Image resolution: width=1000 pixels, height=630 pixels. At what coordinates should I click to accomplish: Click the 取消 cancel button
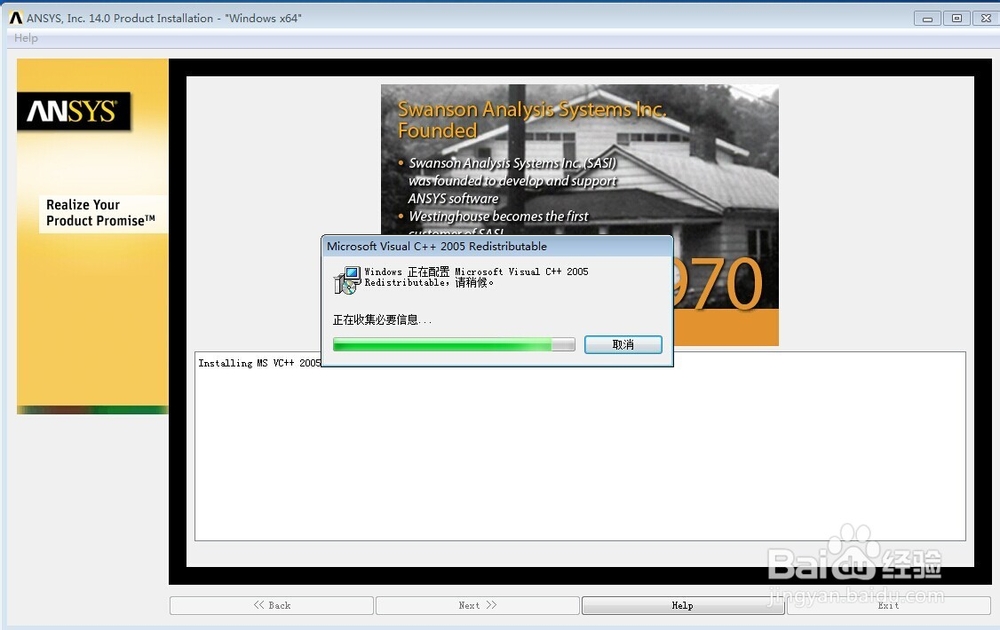(x=623, y=345)
